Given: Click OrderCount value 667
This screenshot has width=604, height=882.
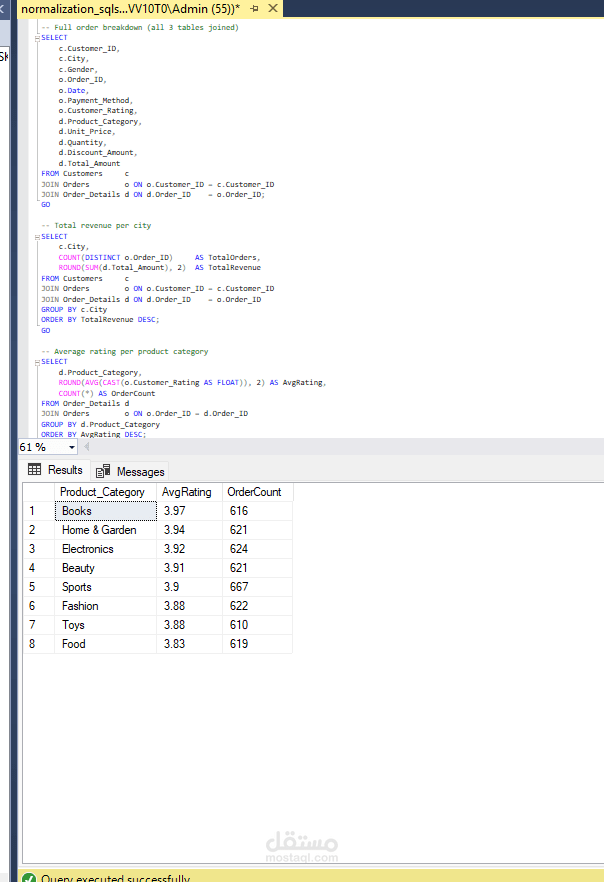Looking at the screenshot, I should tap(258, 587).
